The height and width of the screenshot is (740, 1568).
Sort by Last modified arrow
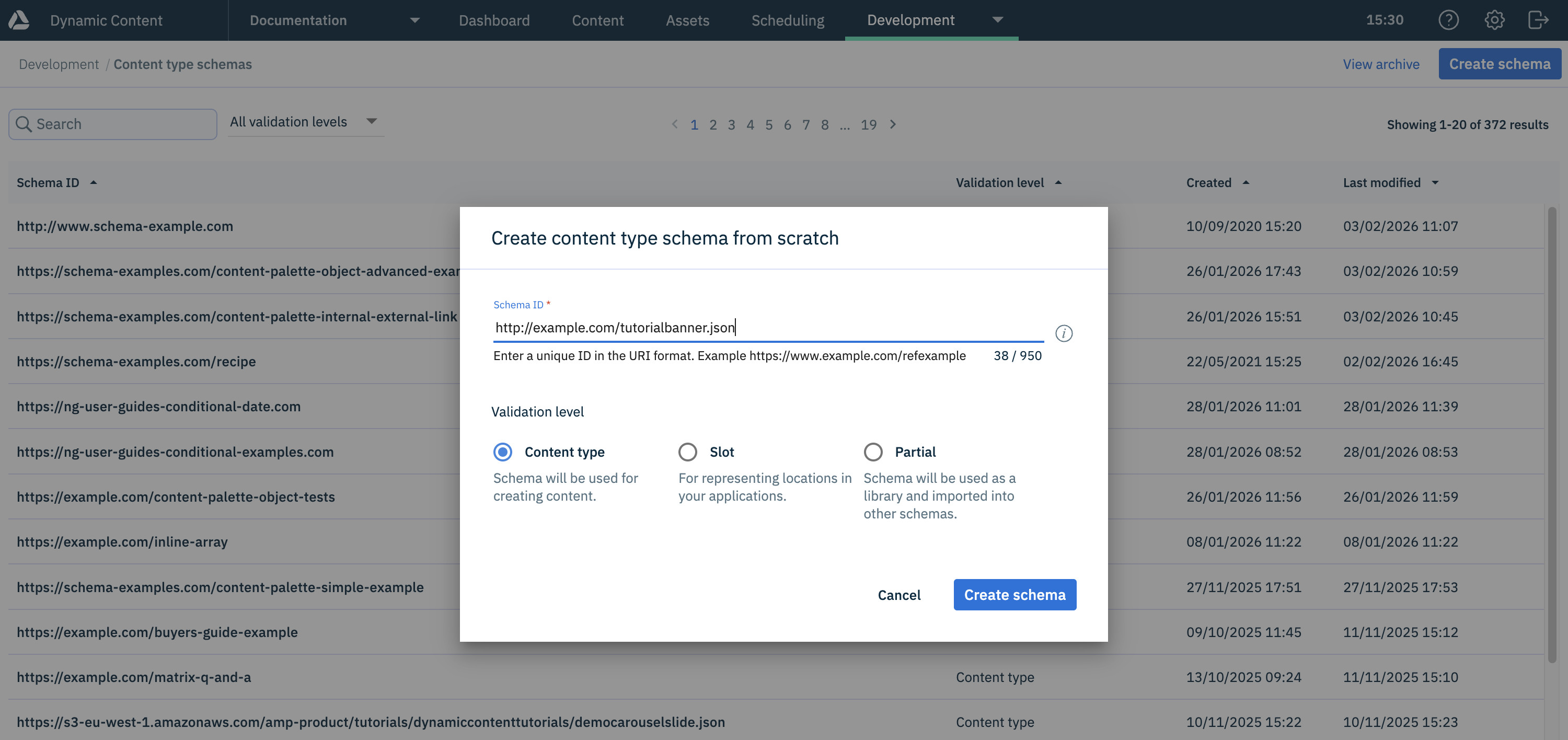coord(1435,182)
